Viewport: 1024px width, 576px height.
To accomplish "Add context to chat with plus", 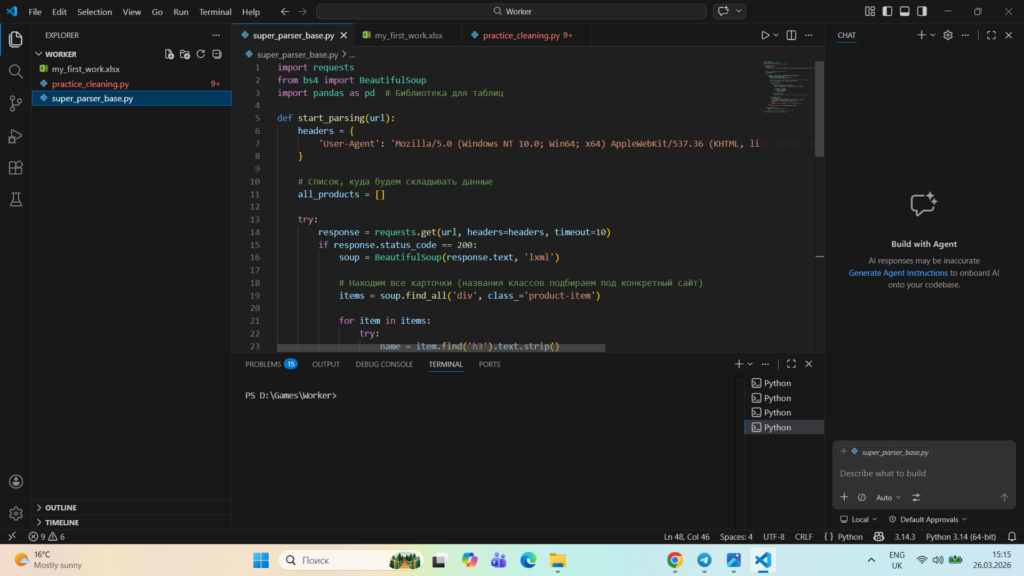I will (844, 497).
